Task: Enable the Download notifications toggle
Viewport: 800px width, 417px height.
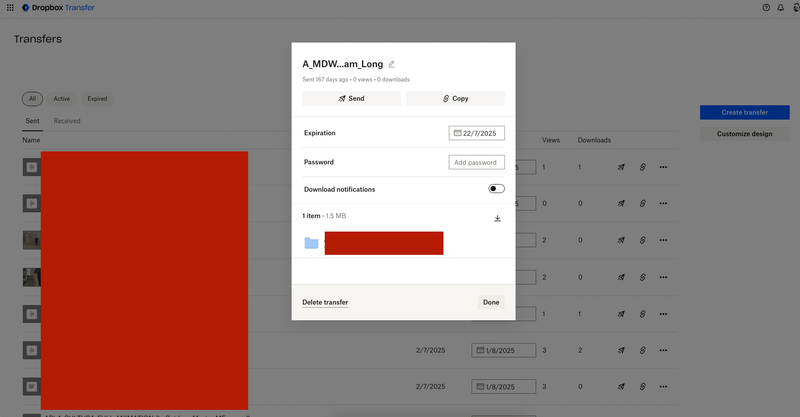Action: pyautogui.click(x=496, y=189)
